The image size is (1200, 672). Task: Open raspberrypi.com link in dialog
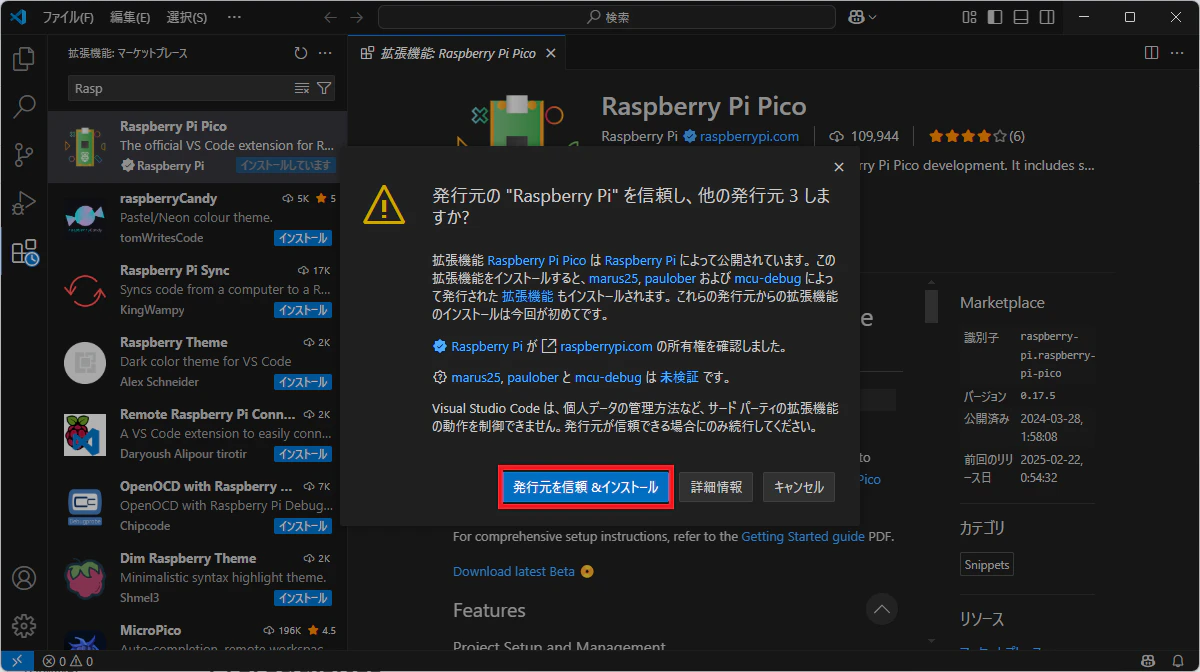[x=606, y=347]
